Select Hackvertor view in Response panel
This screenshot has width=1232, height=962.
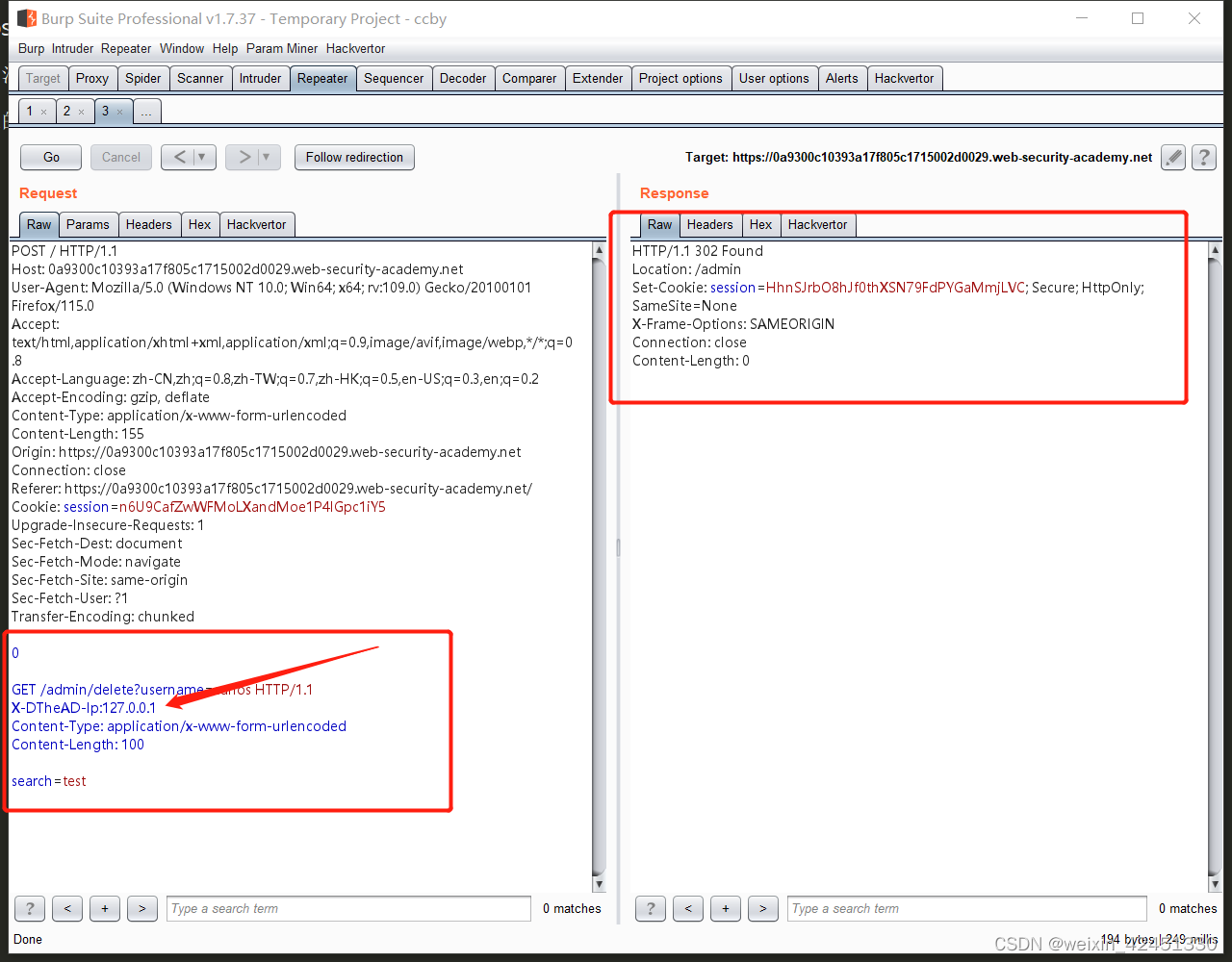817,225
